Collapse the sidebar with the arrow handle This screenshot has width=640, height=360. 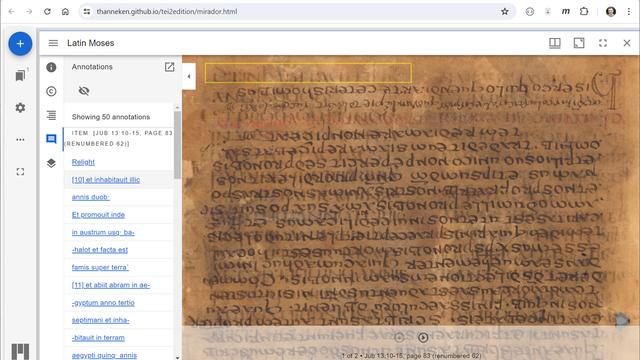pos(189,76)
